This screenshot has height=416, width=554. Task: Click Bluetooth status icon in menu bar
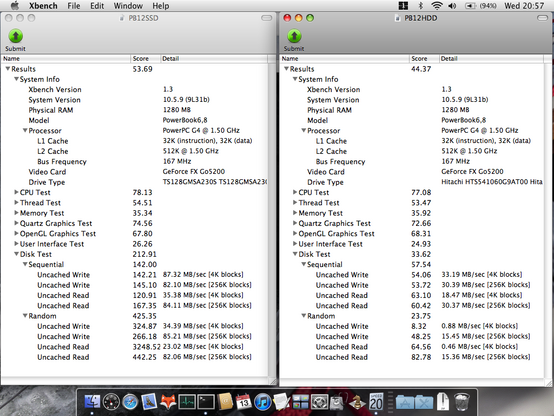[x=420, y=6]
